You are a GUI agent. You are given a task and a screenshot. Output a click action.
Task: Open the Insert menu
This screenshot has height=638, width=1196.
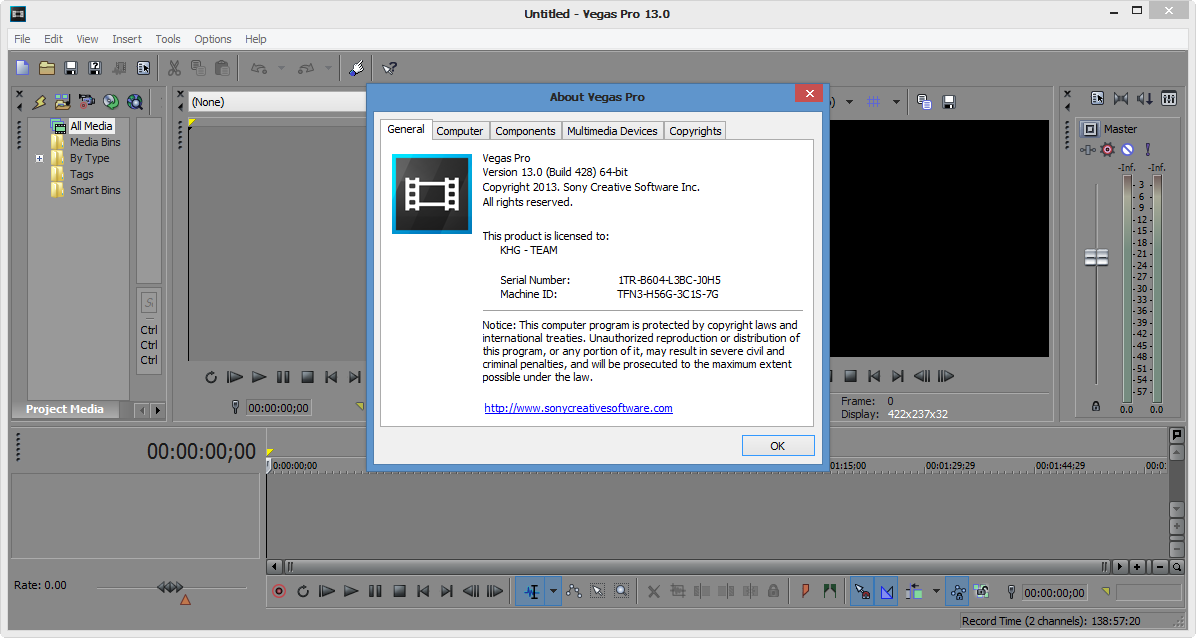pos(127,39)
